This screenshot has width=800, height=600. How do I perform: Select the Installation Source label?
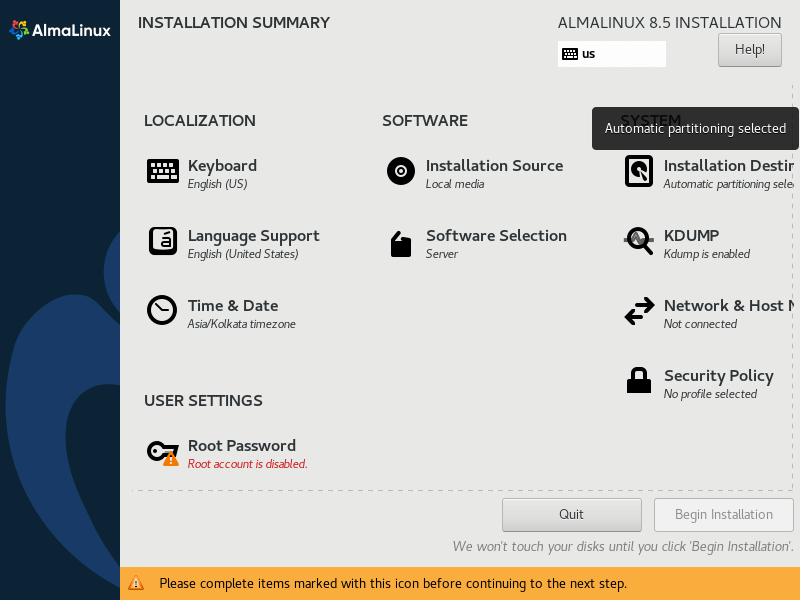[x=494, y=166]
